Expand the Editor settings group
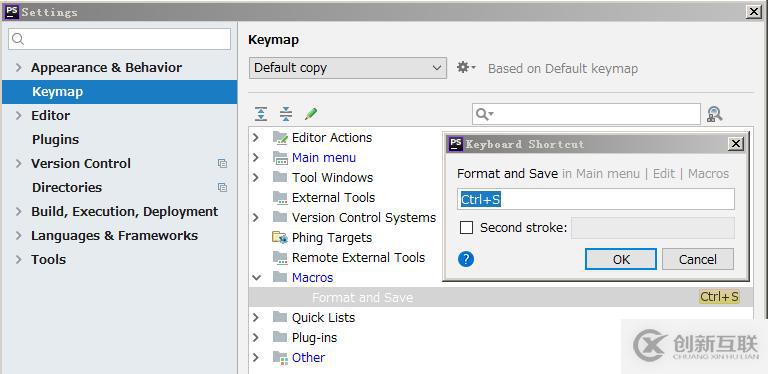The width and height of the screenshot is (768, 374). point(19,116)
